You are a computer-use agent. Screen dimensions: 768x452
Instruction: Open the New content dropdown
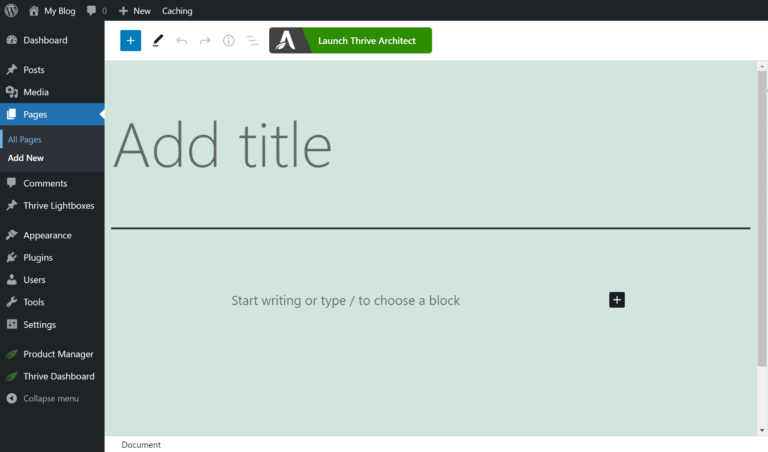pyautogui.click(x=134, y=11)
